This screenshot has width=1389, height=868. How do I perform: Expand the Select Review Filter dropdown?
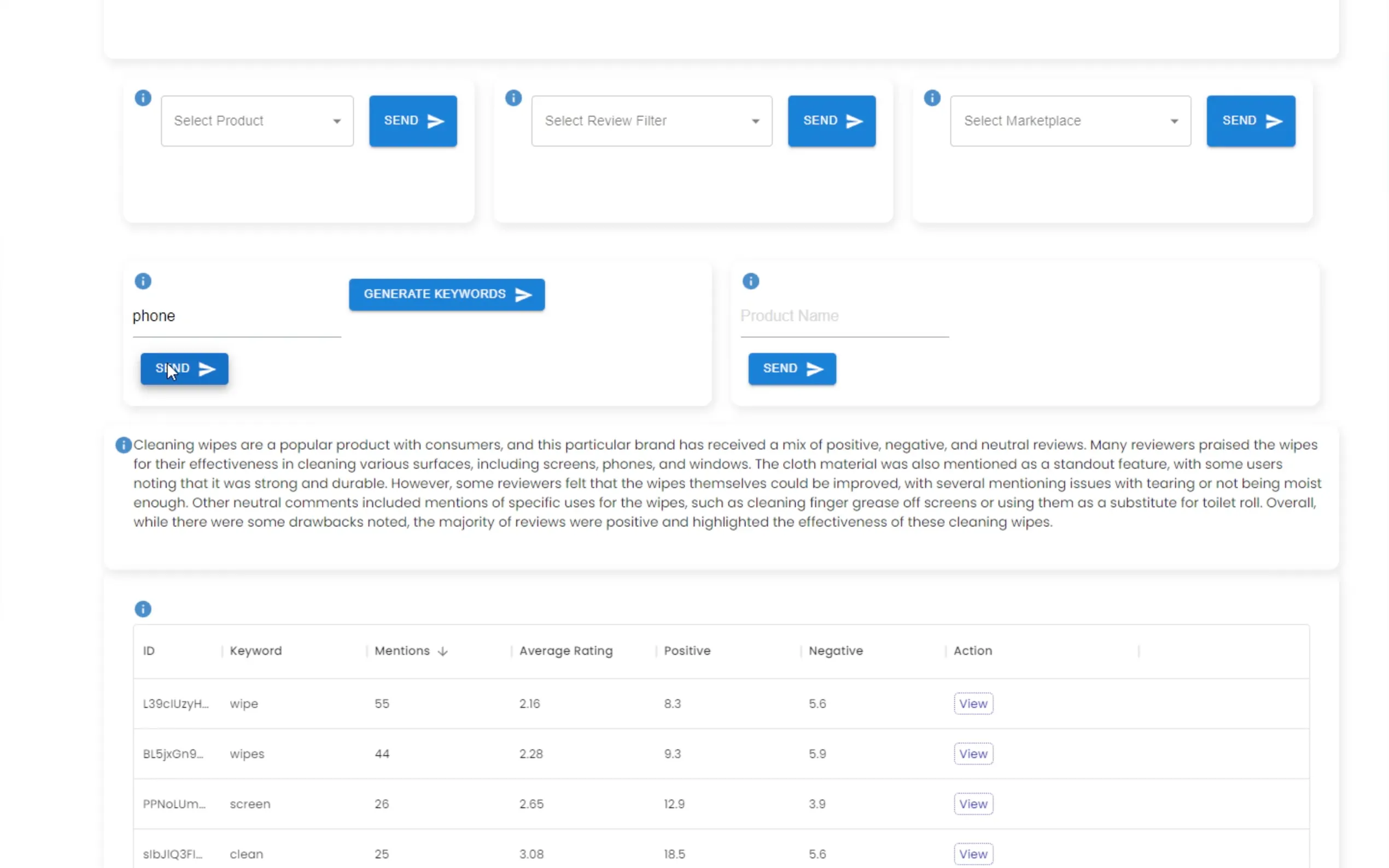(651, 121)
